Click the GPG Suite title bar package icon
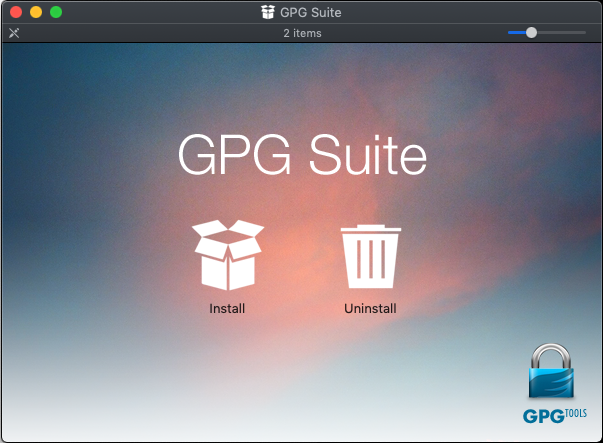The height and width of the screenshot is (443, 603). (268, 12)
